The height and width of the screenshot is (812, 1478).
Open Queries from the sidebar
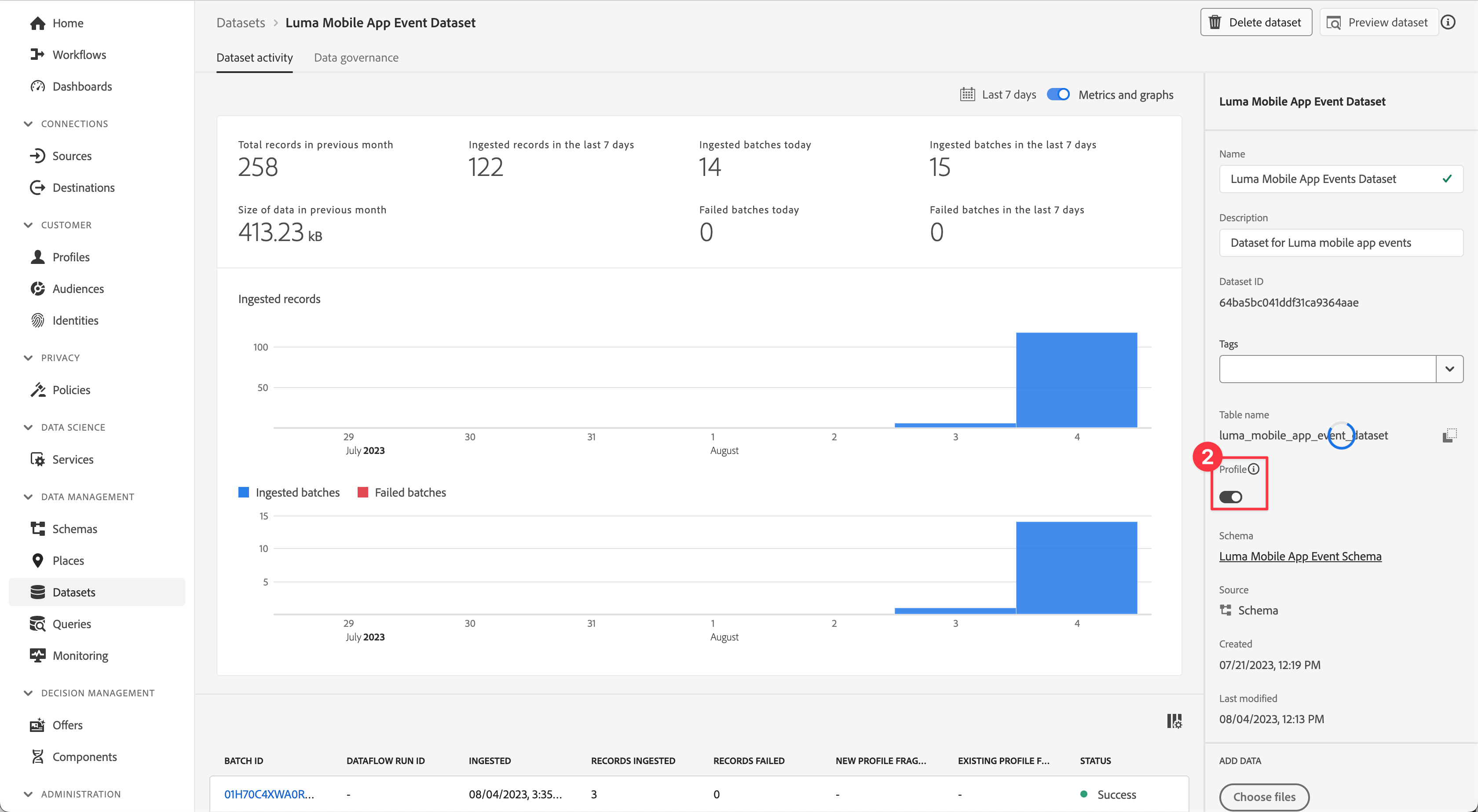coord(71,624)
